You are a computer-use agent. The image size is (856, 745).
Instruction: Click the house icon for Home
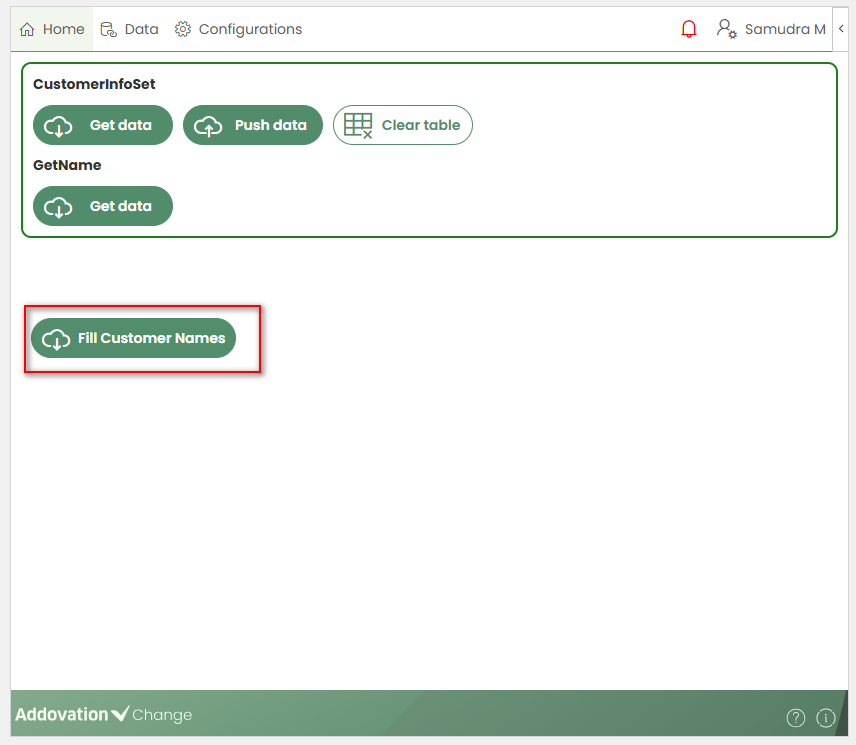27,29
